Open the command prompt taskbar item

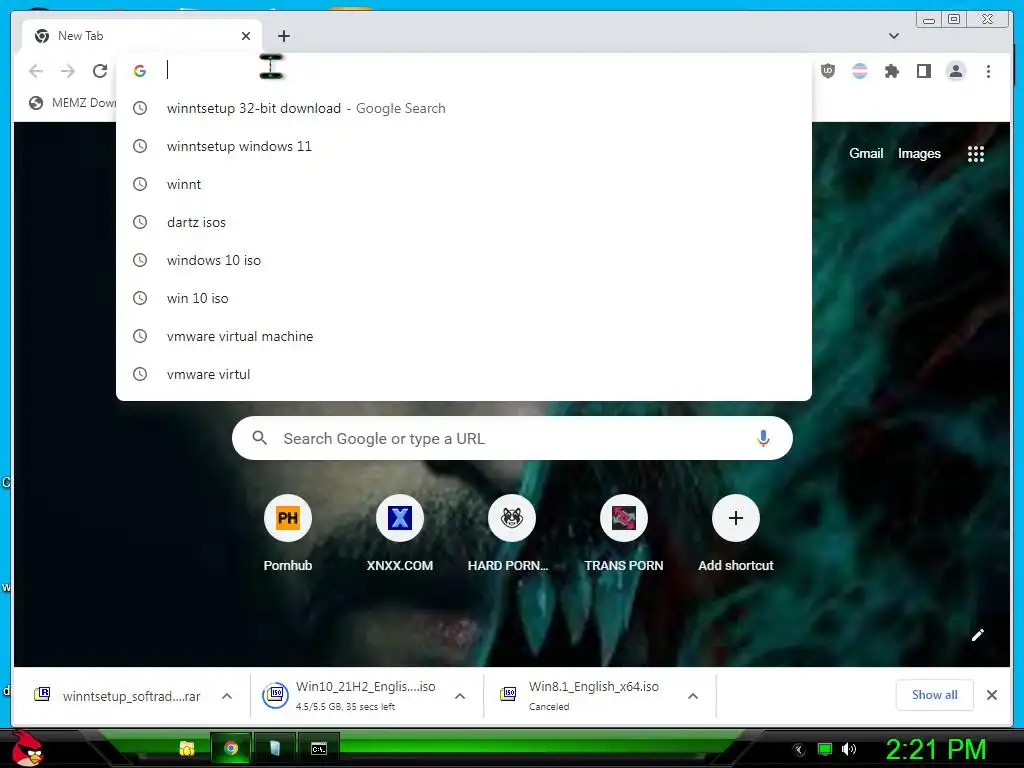319,748
